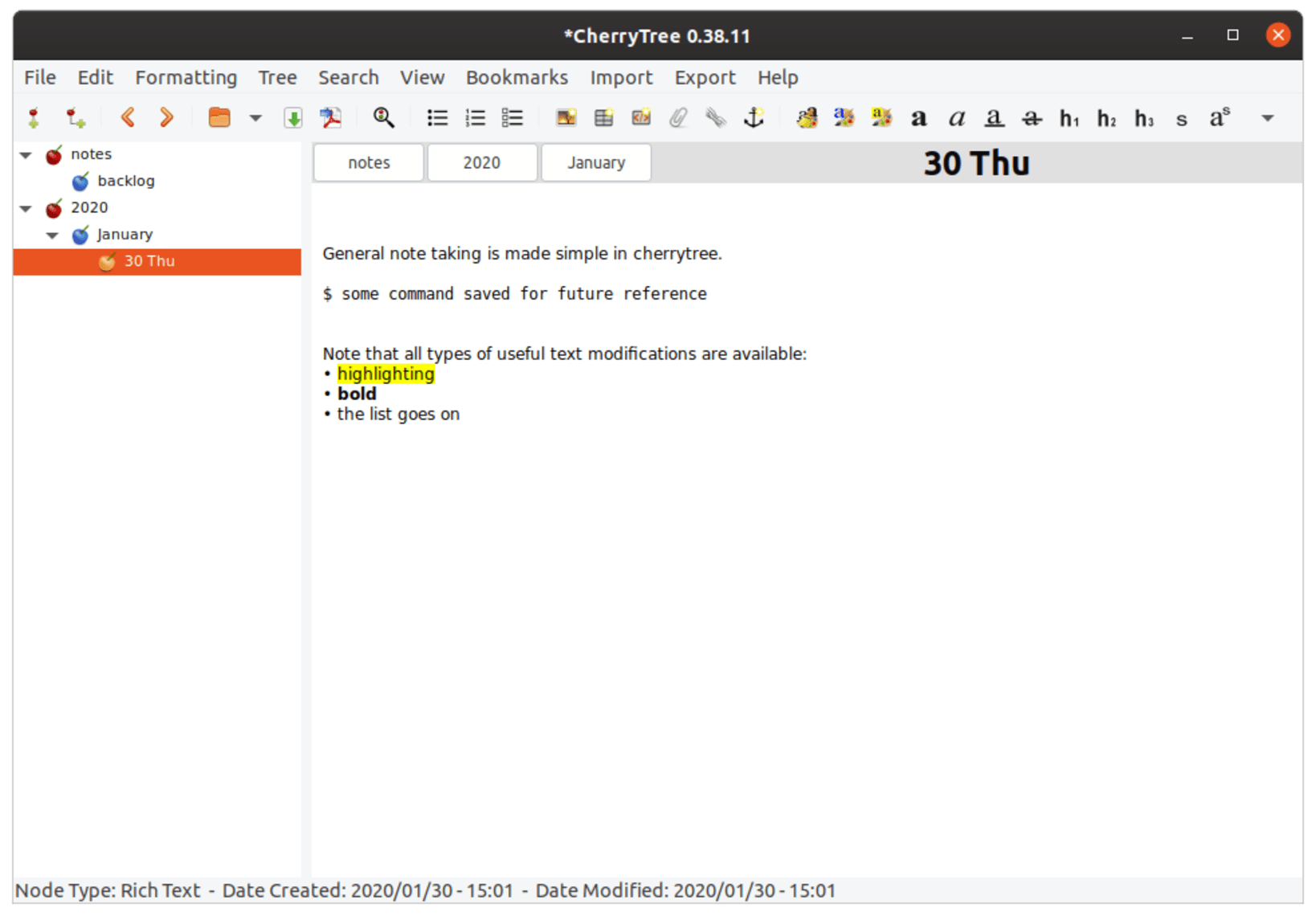Open the Search menu
Screen dimensions: 1316x916
click(x=348, y=77)
